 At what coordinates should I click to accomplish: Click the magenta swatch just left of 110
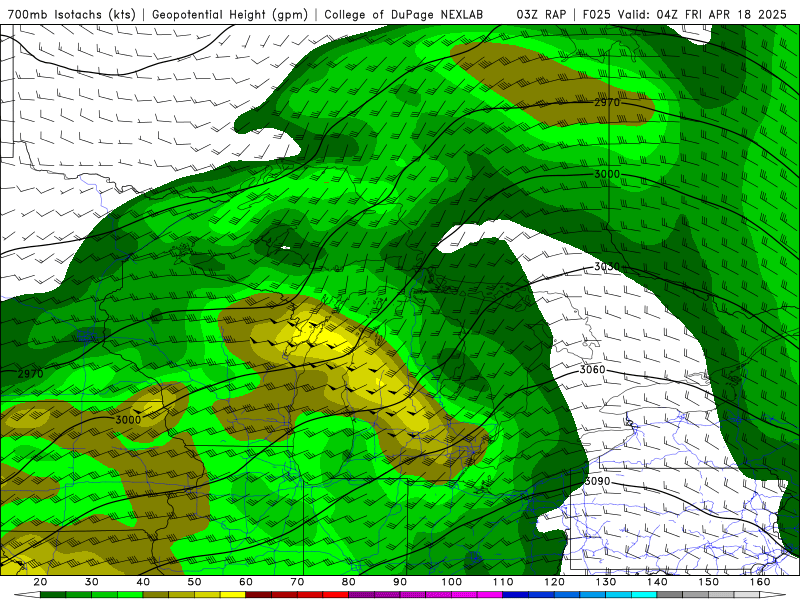pos(490,595)
